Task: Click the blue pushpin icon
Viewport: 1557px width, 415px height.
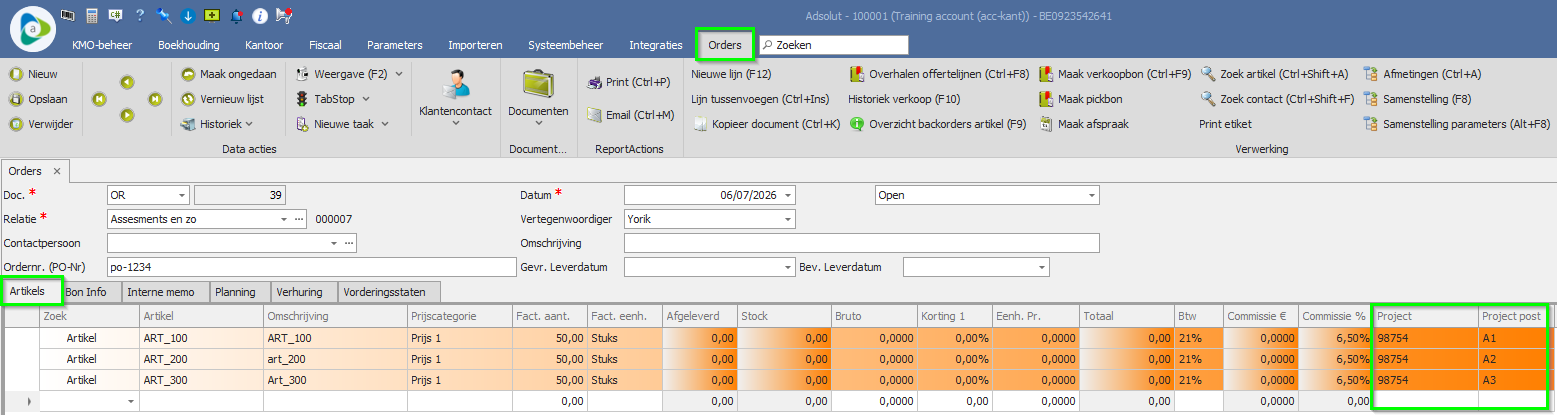Action: [164, 15]
